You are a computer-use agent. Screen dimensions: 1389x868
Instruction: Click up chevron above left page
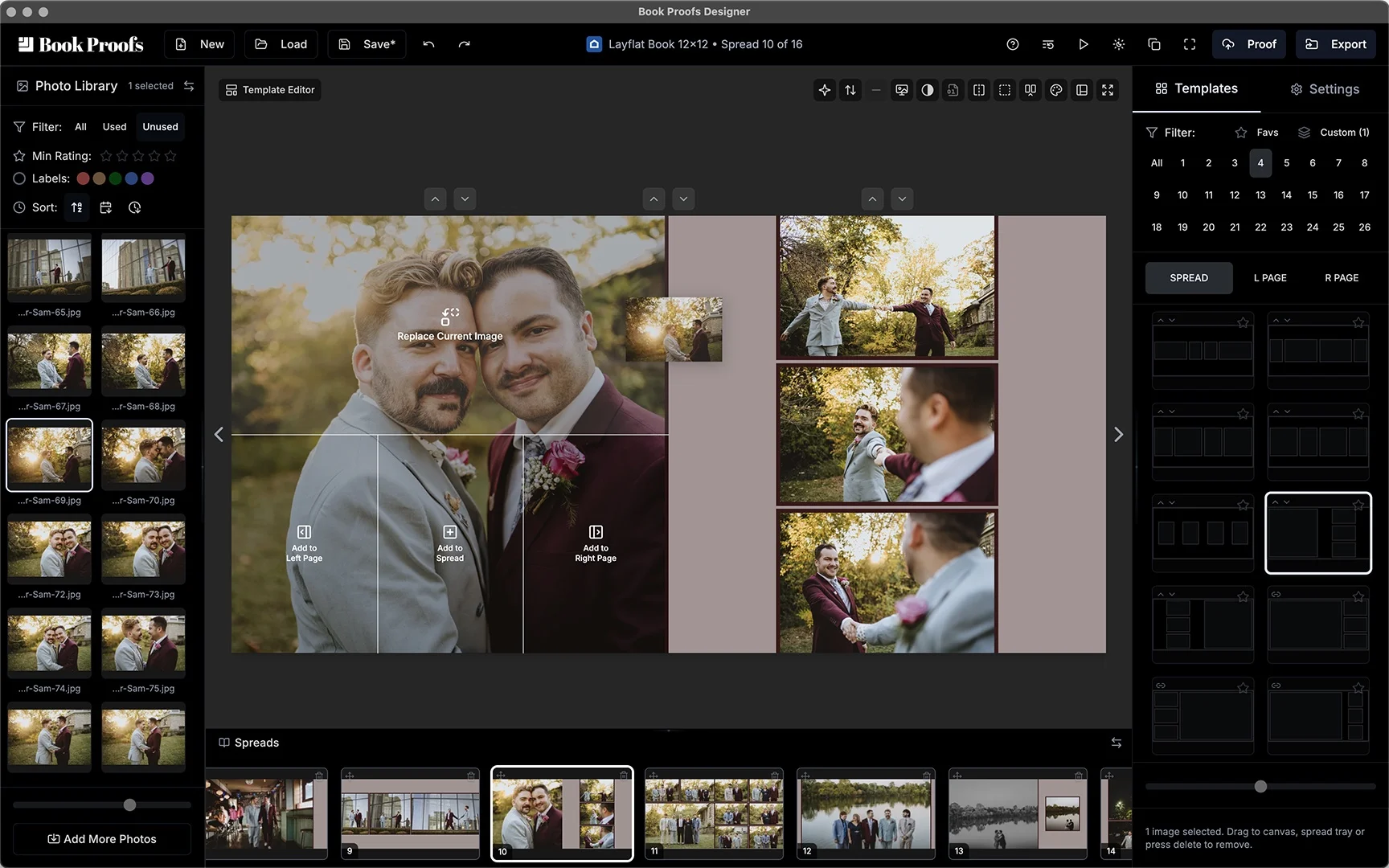(435, 199)
